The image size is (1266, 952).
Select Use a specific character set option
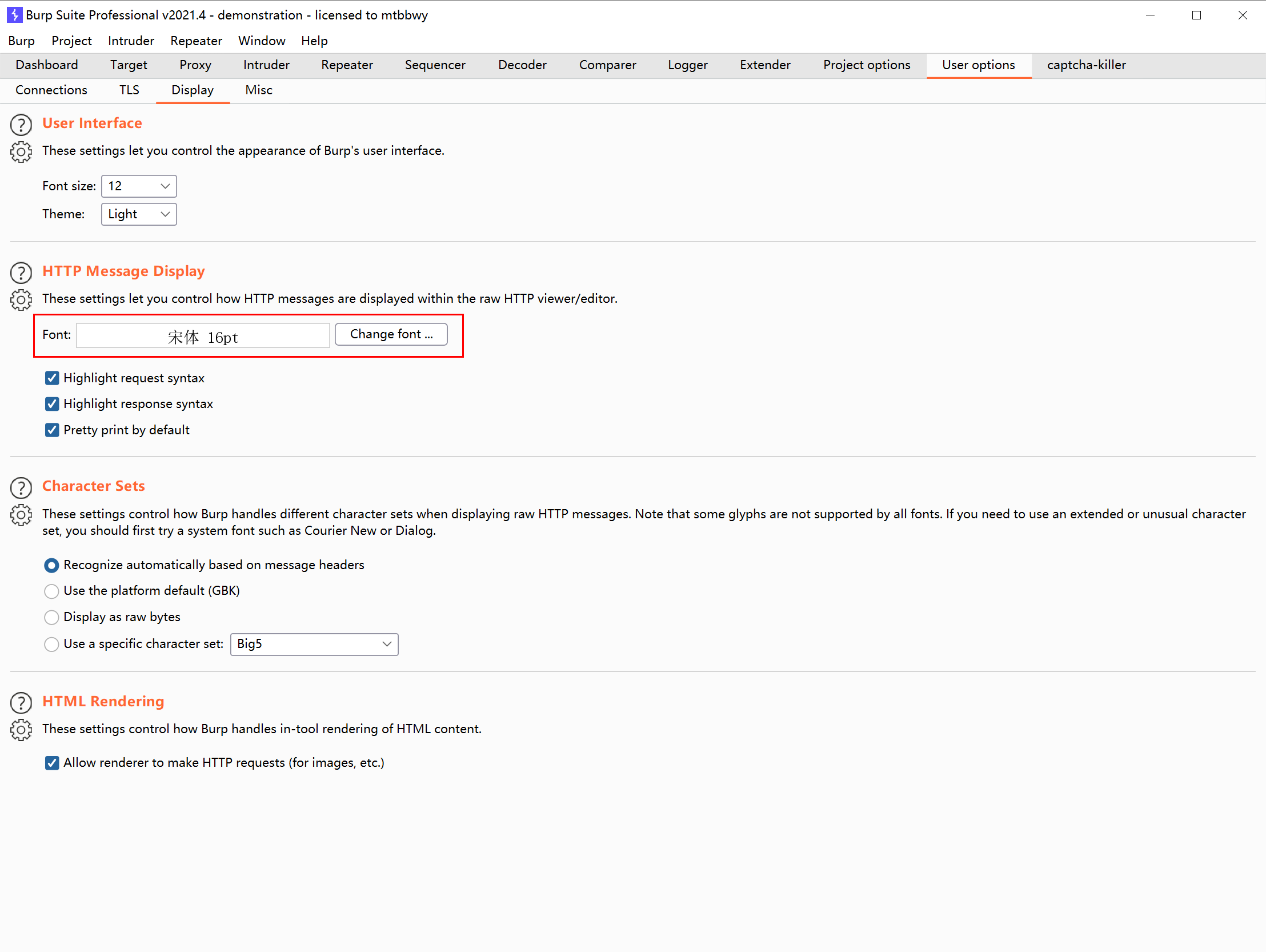(51, 644)
